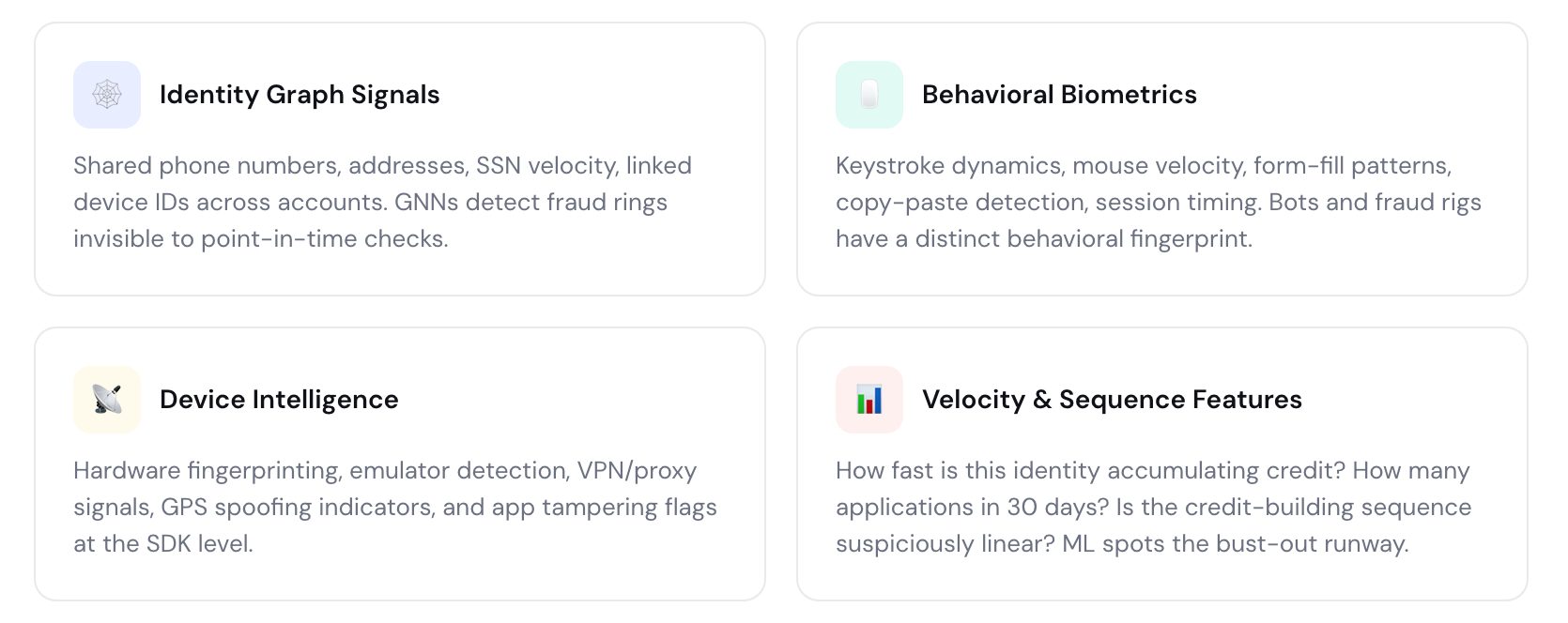Click the satellite dish Device Intelligence icon
This screenshot has width=1568, height=623.
coord(107,400)
